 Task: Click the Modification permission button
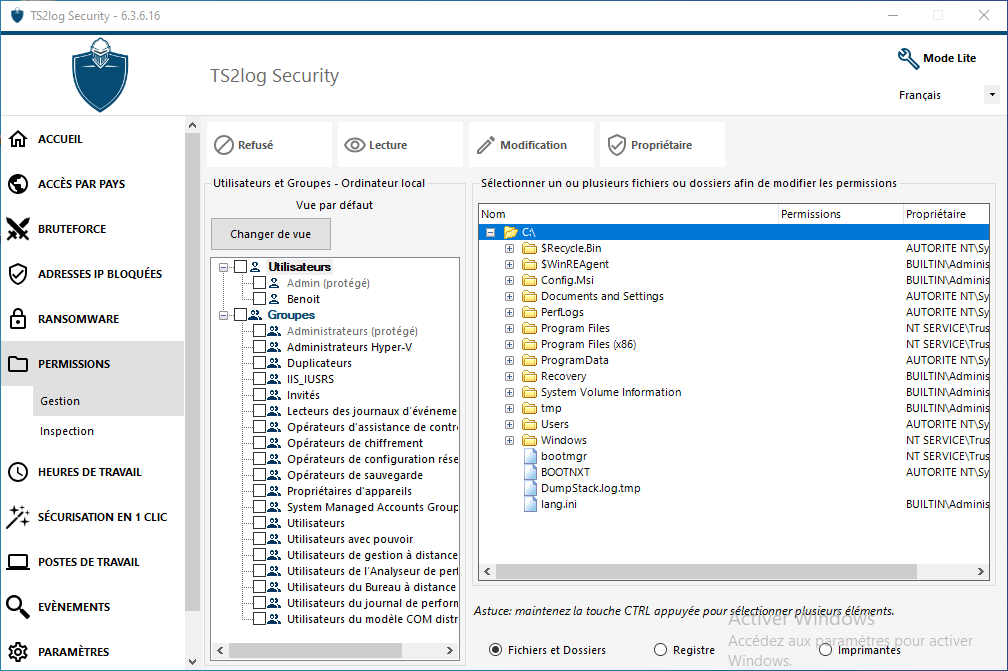[532, 145]
